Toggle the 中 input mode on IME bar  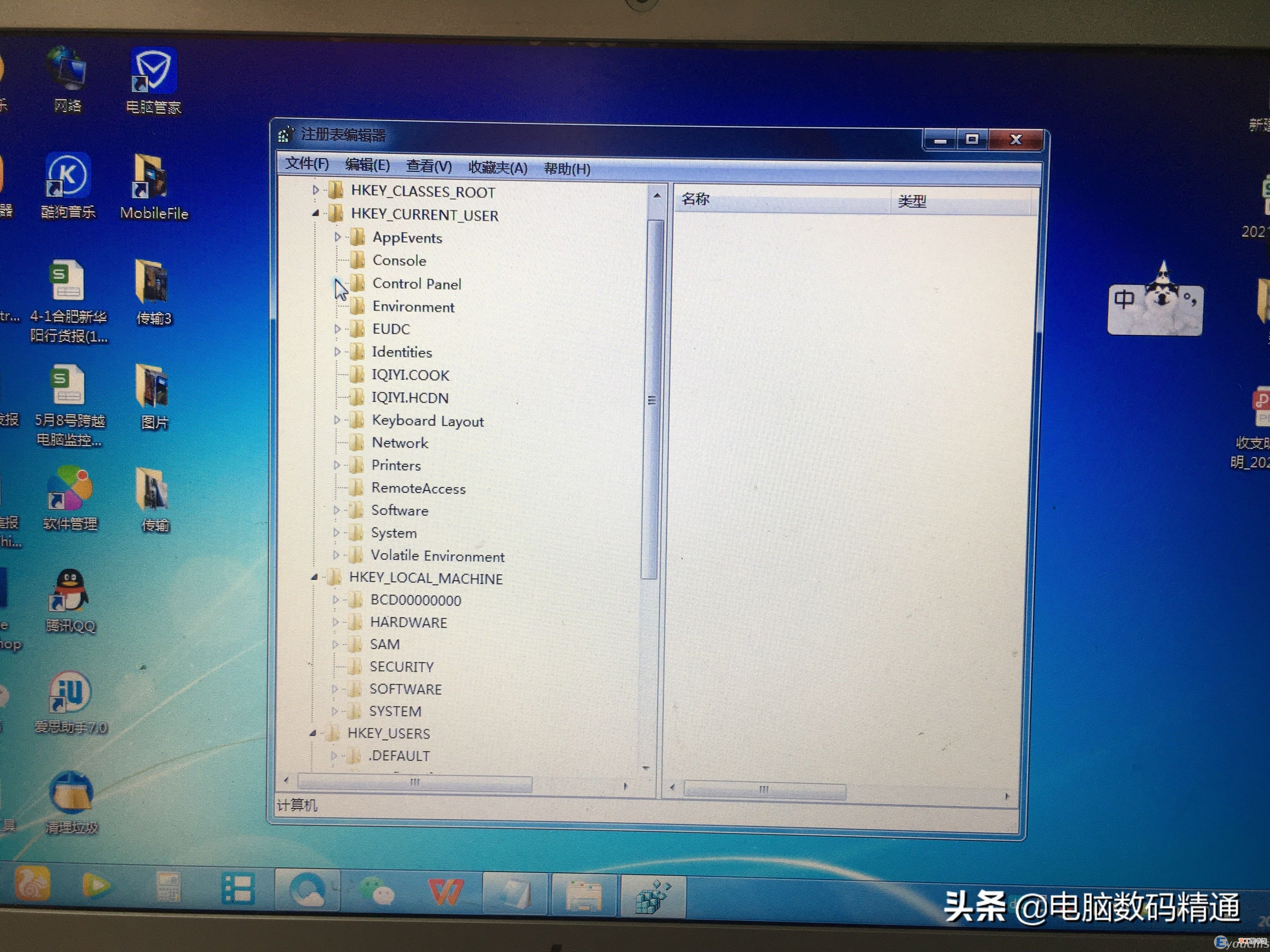pyautogui.click(x=1124, y=299)
